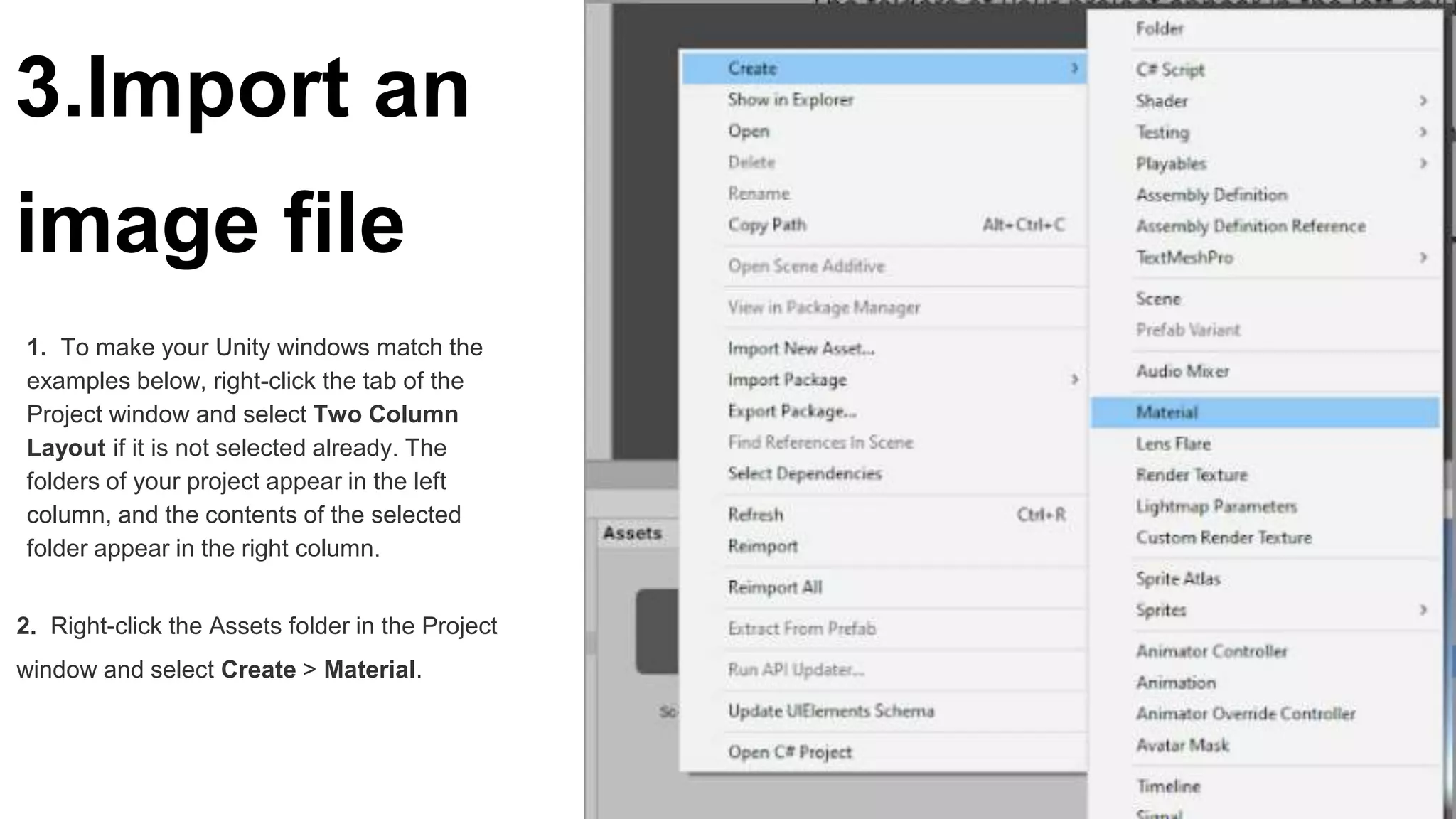Create a new Scene asset

[1265, 299]
